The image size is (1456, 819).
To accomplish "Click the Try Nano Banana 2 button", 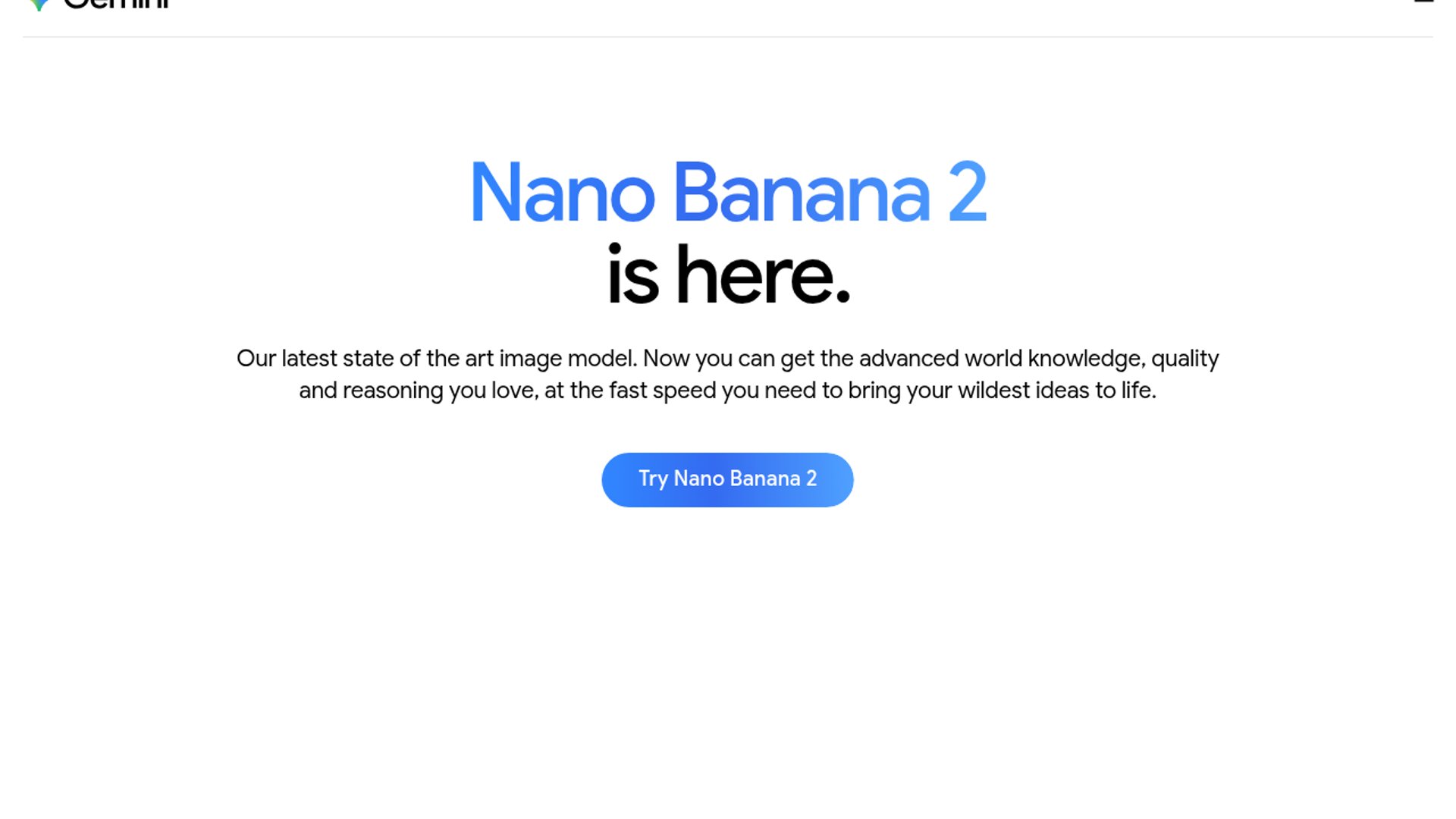I will [727, 480].
